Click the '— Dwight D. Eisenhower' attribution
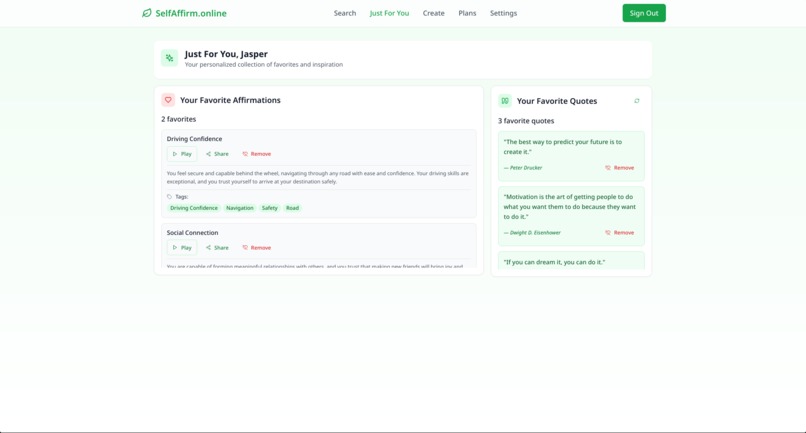The width and height of the screenshot is (806, 433). 532,232
